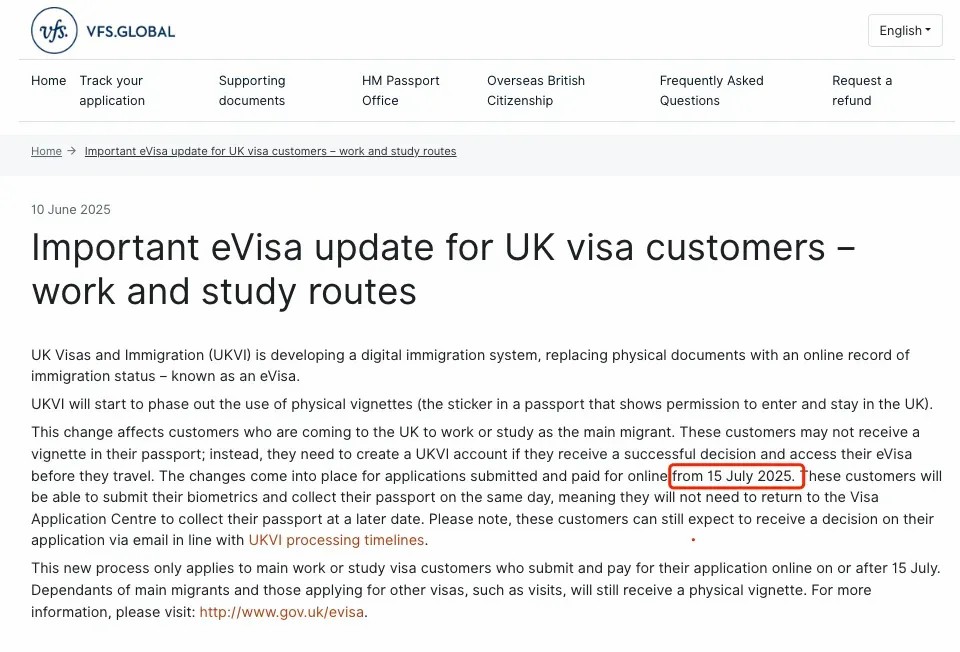Click the VFS.GLOBAL wordmark text

pos(130,32)
